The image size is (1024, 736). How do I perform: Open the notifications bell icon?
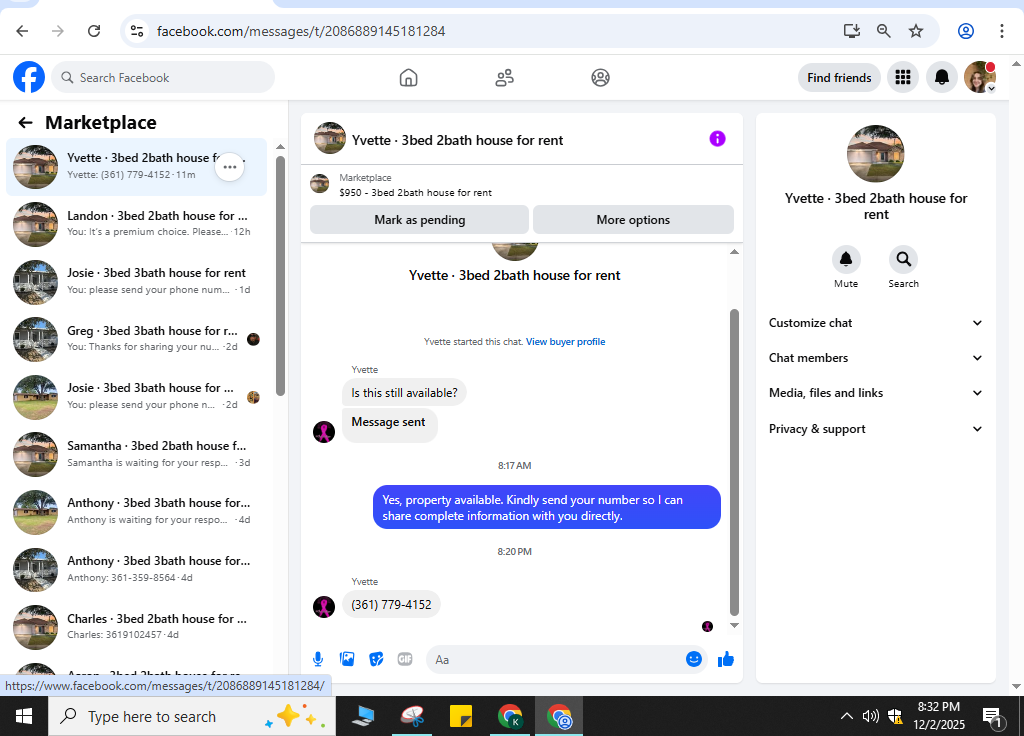click(x=942, y=78)
